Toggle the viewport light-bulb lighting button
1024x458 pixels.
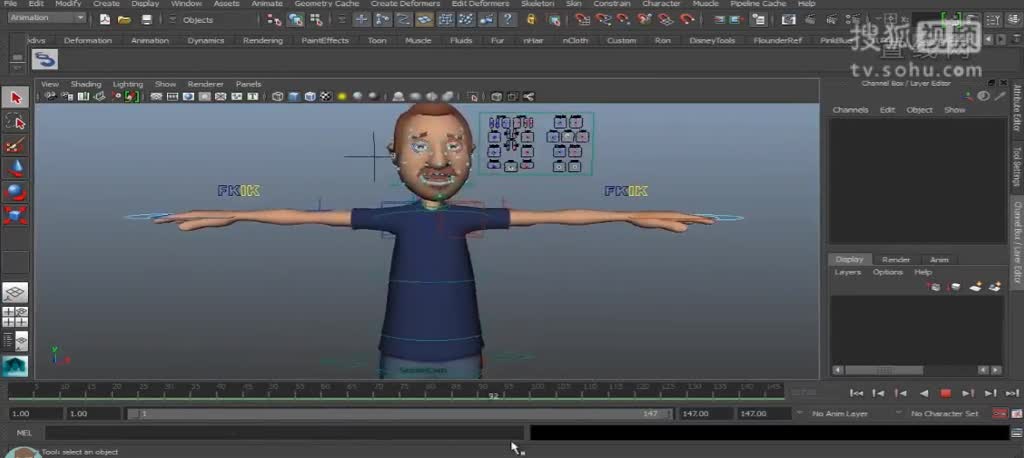pos(342,97)
